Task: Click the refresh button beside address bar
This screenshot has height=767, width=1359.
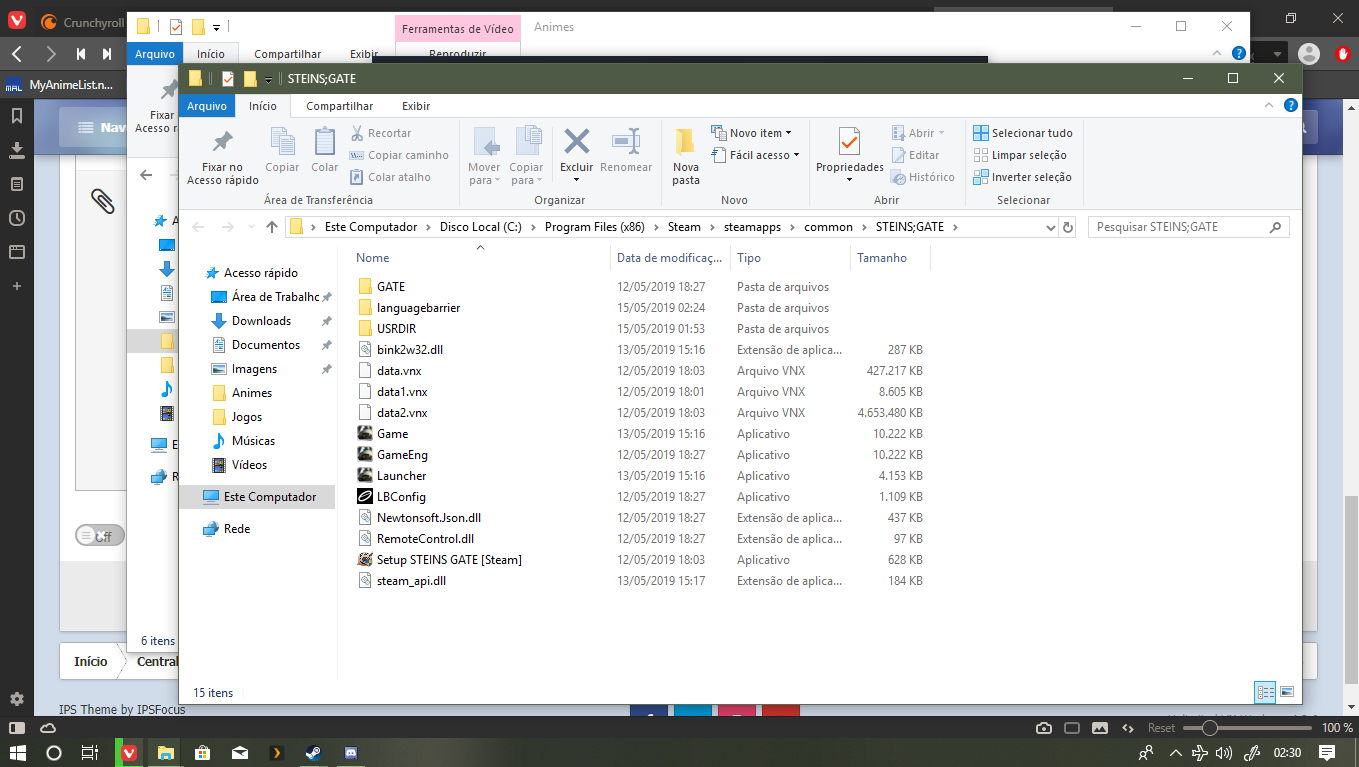Action: pyautogui.click(x=1067, y=227)
